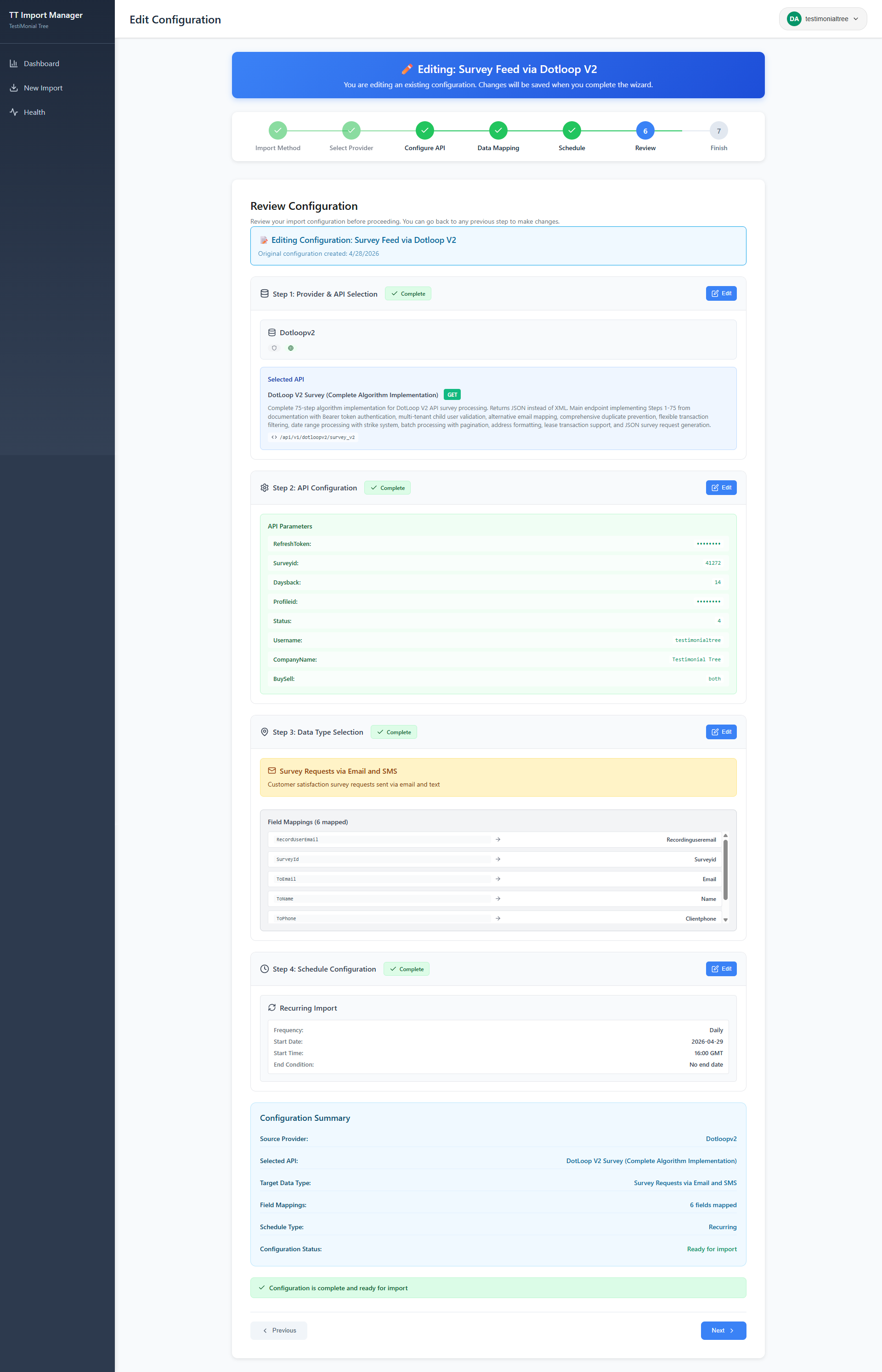Click the globe icon under Dotloopv2
Image resolution: width=882 pixels, height=1372 pixels.
291,348
